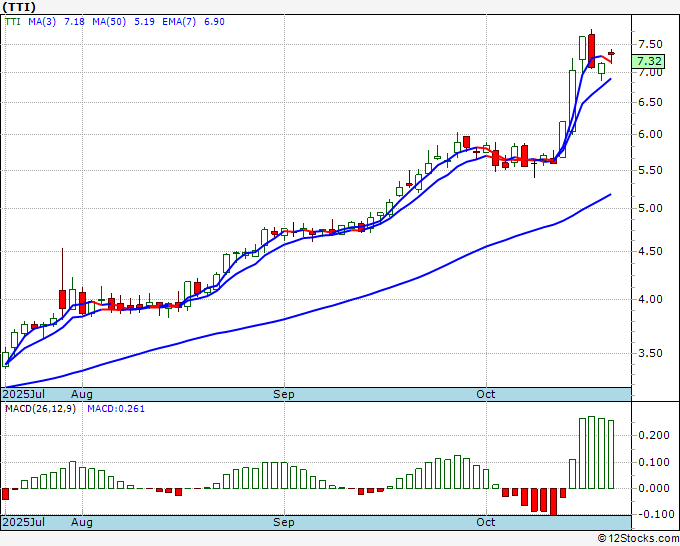Click the current price tag 7.32
The image size is (680, 546).
click(x=649, y=61)
